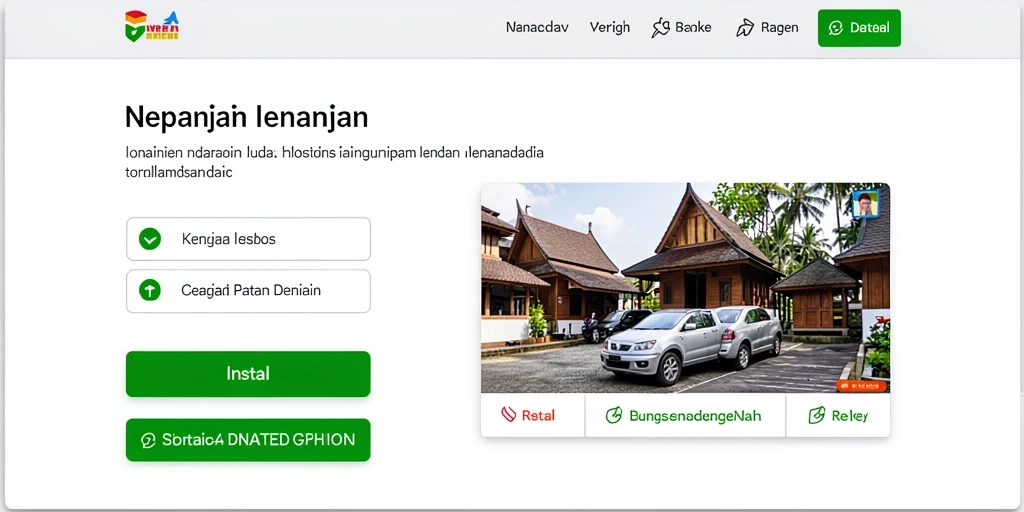The height and width of the screenshot is (512, 1024).
Task: Open the Nanacdav menu item
Action: pos(537,27)
